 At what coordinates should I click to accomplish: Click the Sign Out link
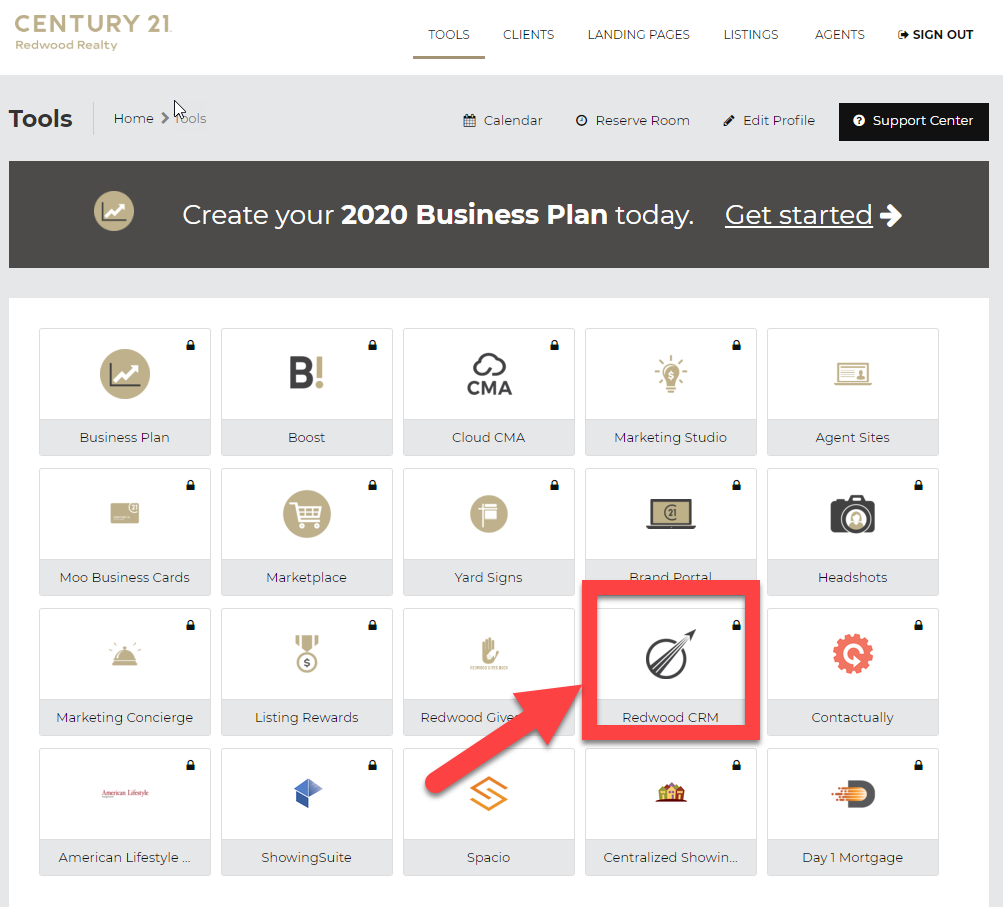(935, 35)
